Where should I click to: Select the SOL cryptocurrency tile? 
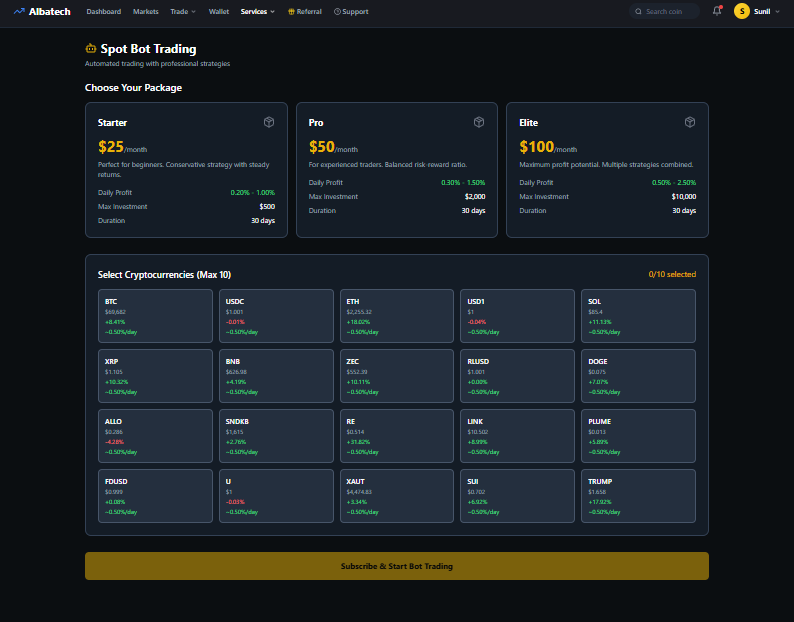638,316
